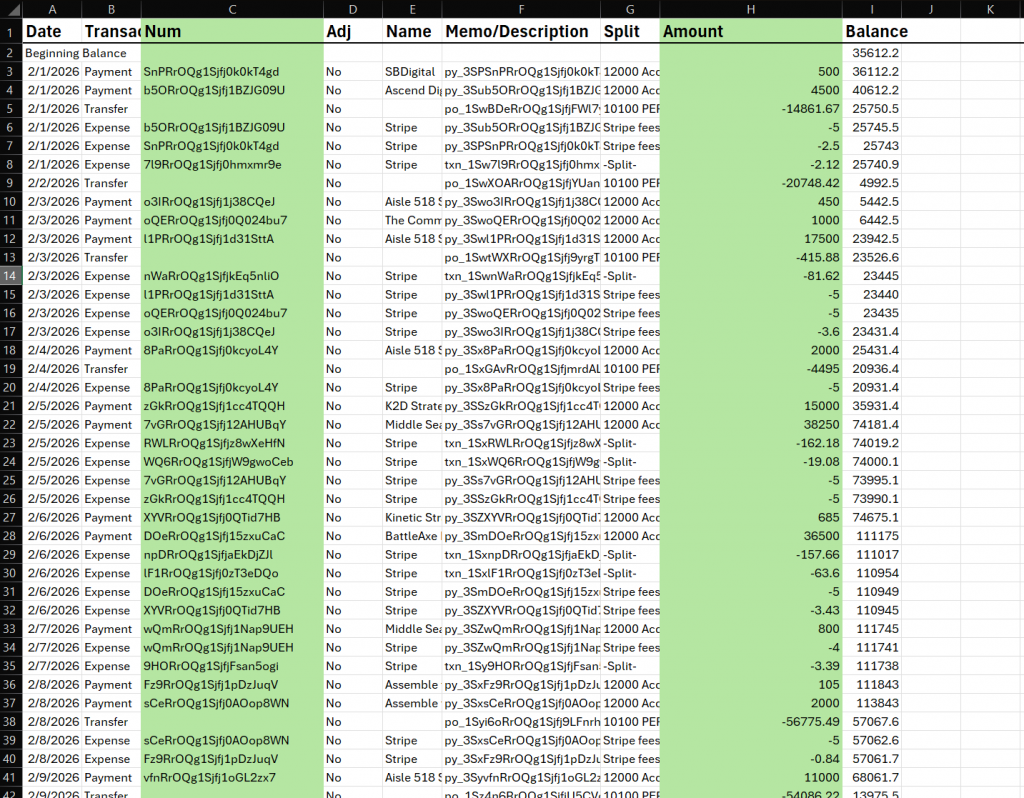Select the column H header
1024x798 pixels.
[750, 9]
